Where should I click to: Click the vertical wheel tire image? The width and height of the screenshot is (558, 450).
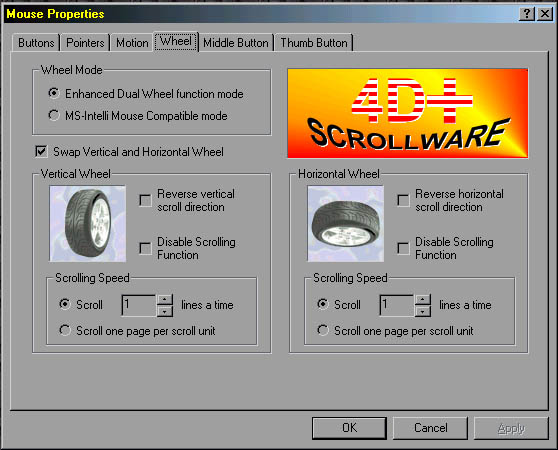tap(88, 223)
